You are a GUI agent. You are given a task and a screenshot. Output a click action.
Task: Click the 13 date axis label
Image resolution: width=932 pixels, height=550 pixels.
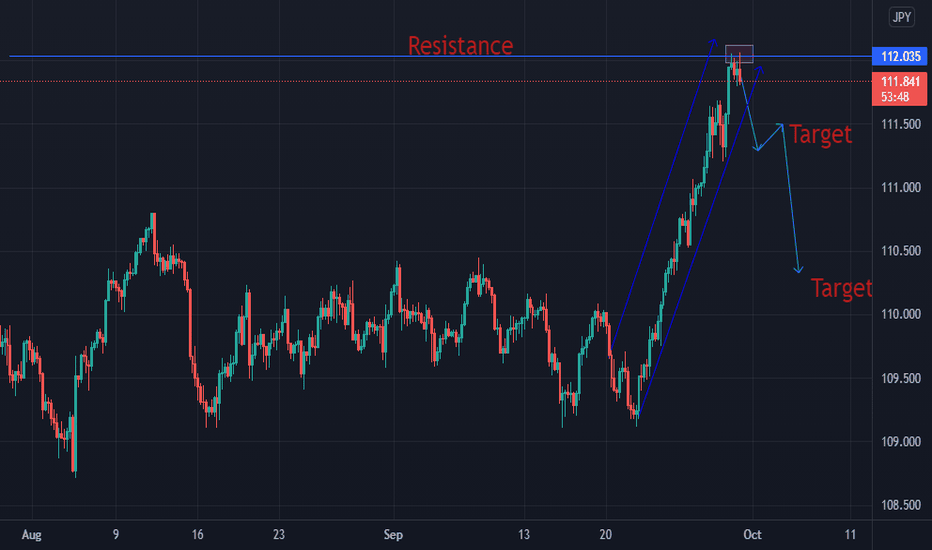click(524, 535)
